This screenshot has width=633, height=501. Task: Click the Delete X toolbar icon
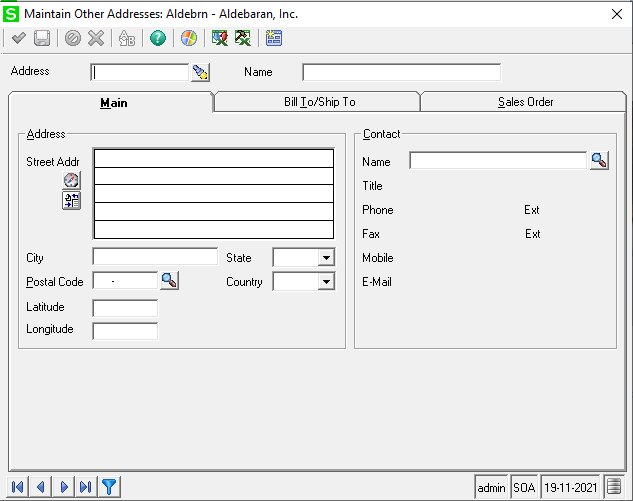(96, 38)
